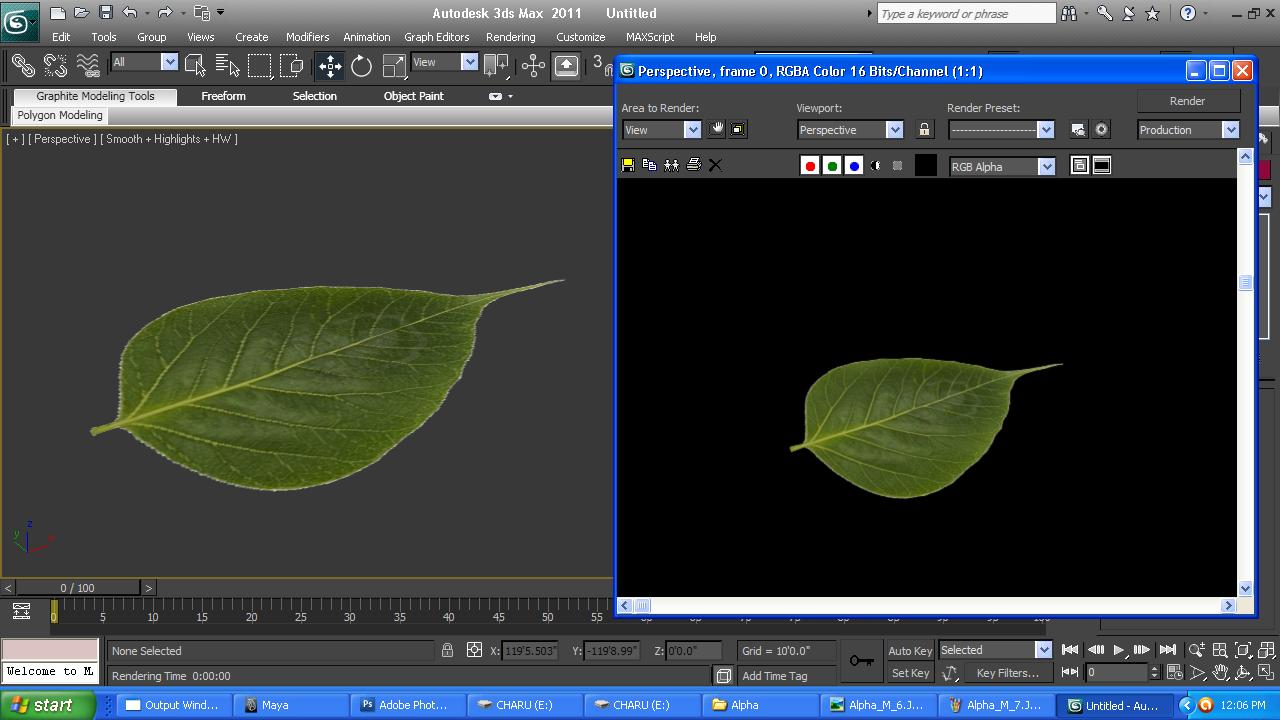This screenshot has height=720, width=1280.
Task: Select the Pan viewport navigation tool
Action: pos(1220,672)
